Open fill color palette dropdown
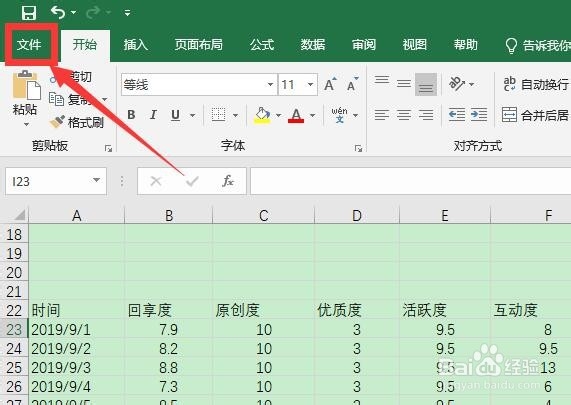Screen dimensions: 571x405 [x=279, y=116]
